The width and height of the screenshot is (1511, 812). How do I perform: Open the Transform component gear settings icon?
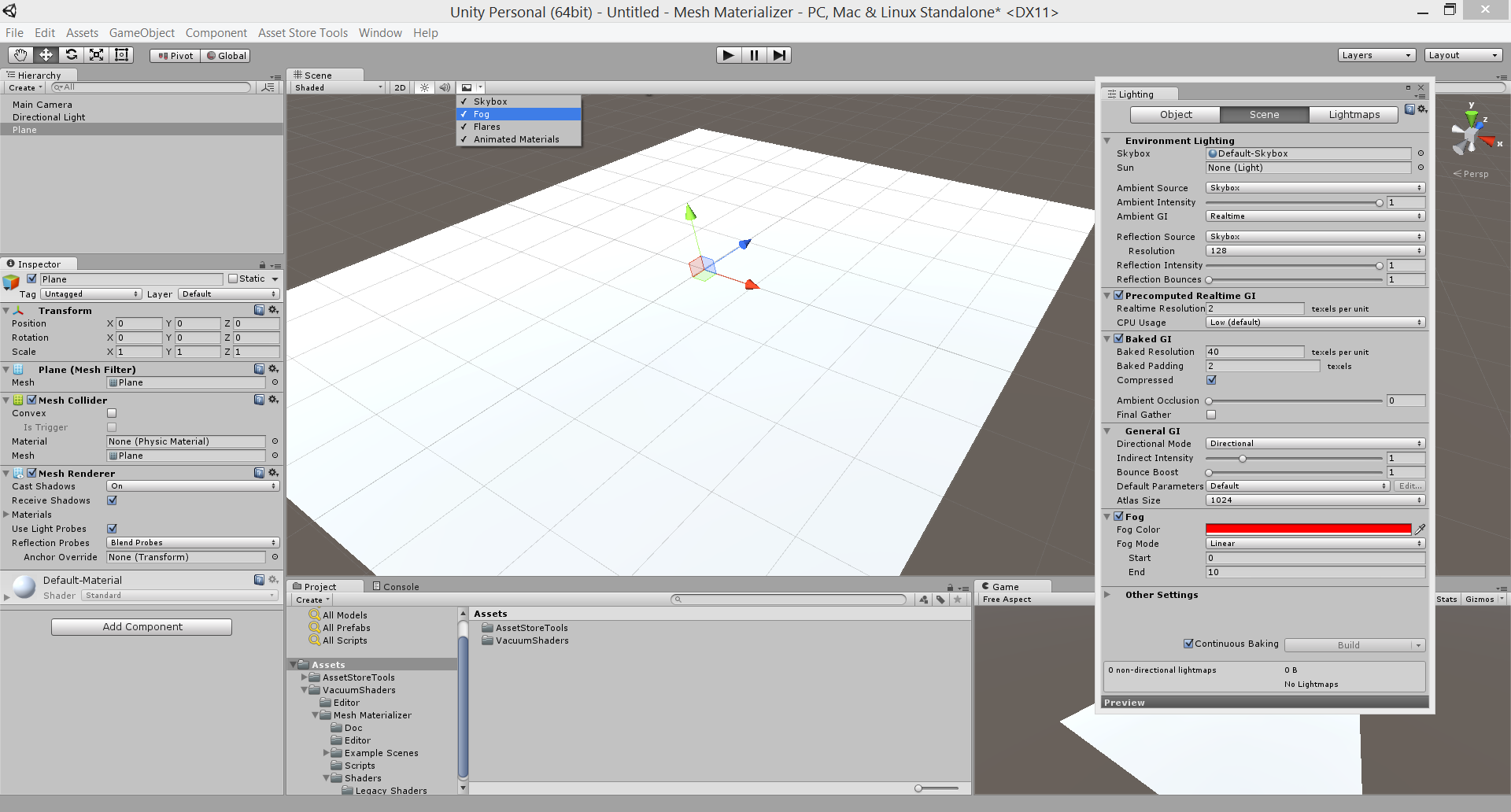pos(272,310)
